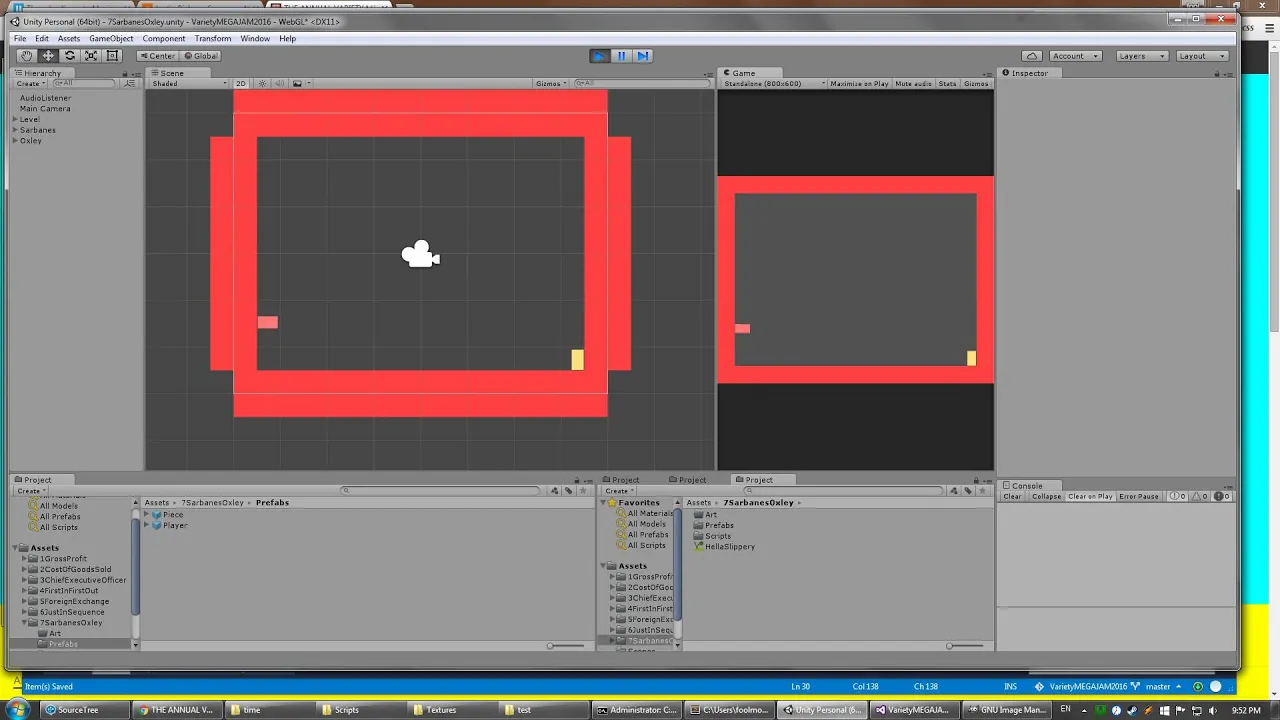Viewport: 1280px width, 720px height.
Task: Click search by type icon in left Project
Action: tap(557, 491)
